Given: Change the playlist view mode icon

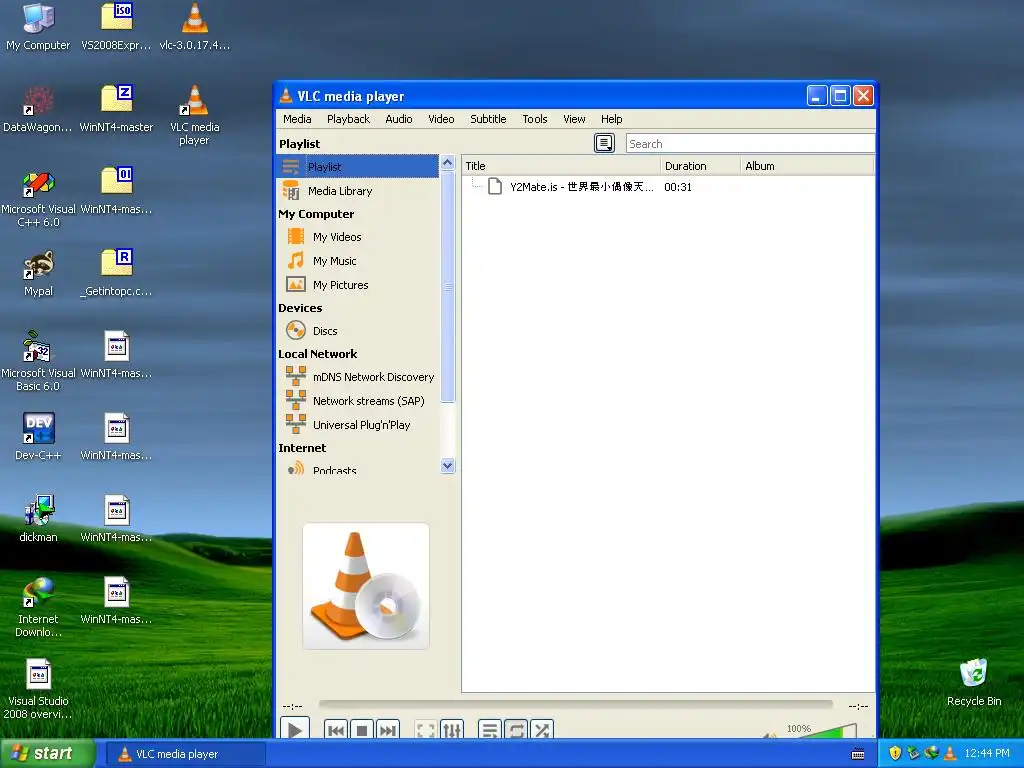Looking at the screenshot, I should pyautogui.click(x=604, y=143).
